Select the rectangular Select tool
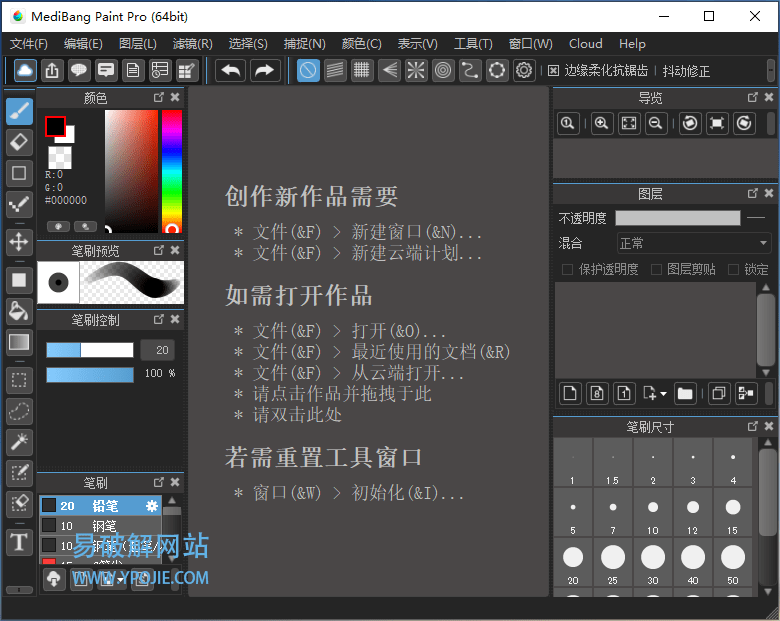Image resolution: width=780 pixels, height=621 pixels. [19, 380]
